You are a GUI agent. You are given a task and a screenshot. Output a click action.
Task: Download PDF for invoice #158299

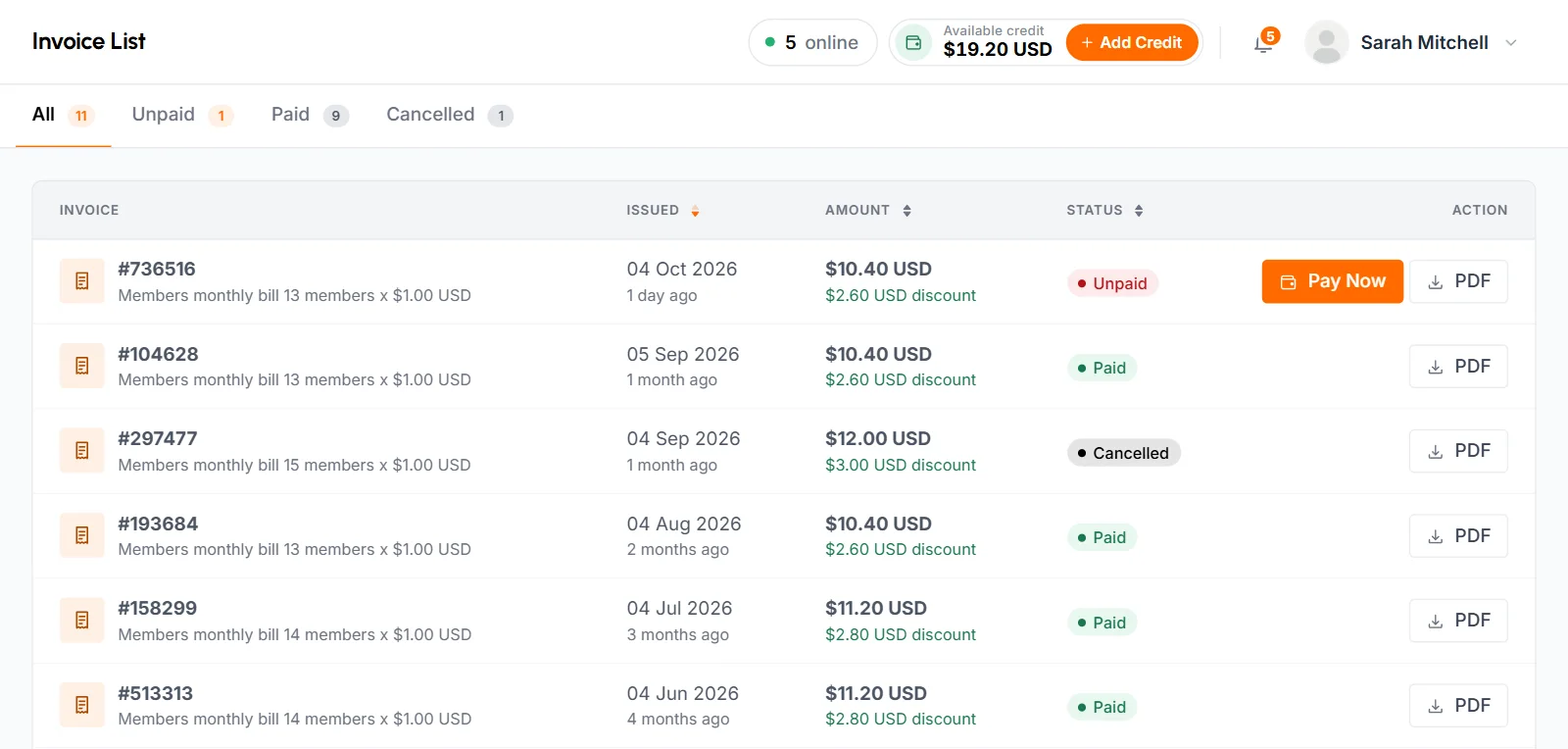click(x=1458, y=621)
